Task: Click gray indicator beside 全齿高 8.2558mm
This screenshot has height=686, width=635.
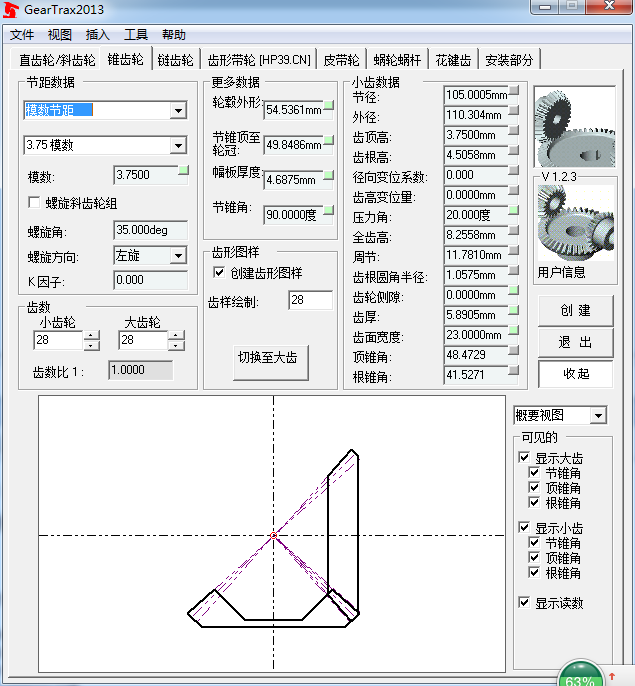Action: pos(514,231)
